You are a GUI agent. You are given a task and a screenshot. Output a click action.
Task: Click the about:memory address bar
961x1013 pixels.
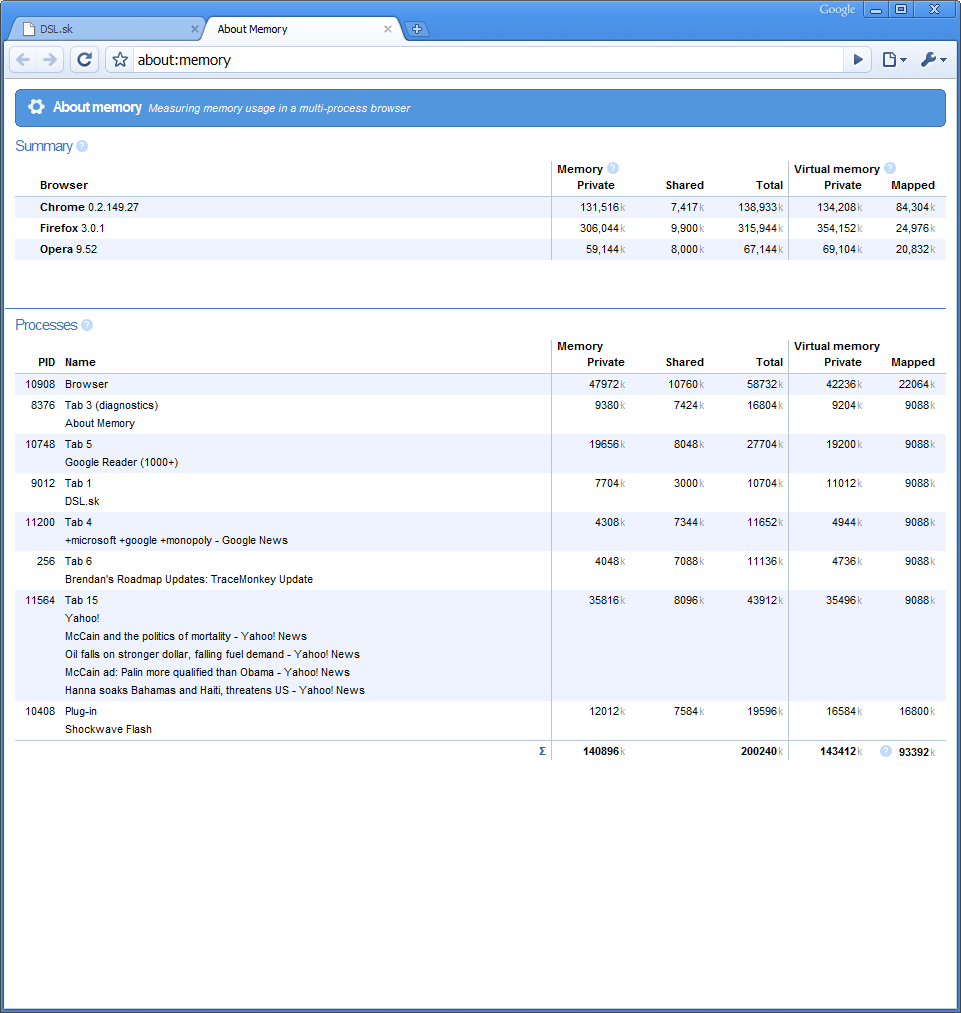(488, 60)
